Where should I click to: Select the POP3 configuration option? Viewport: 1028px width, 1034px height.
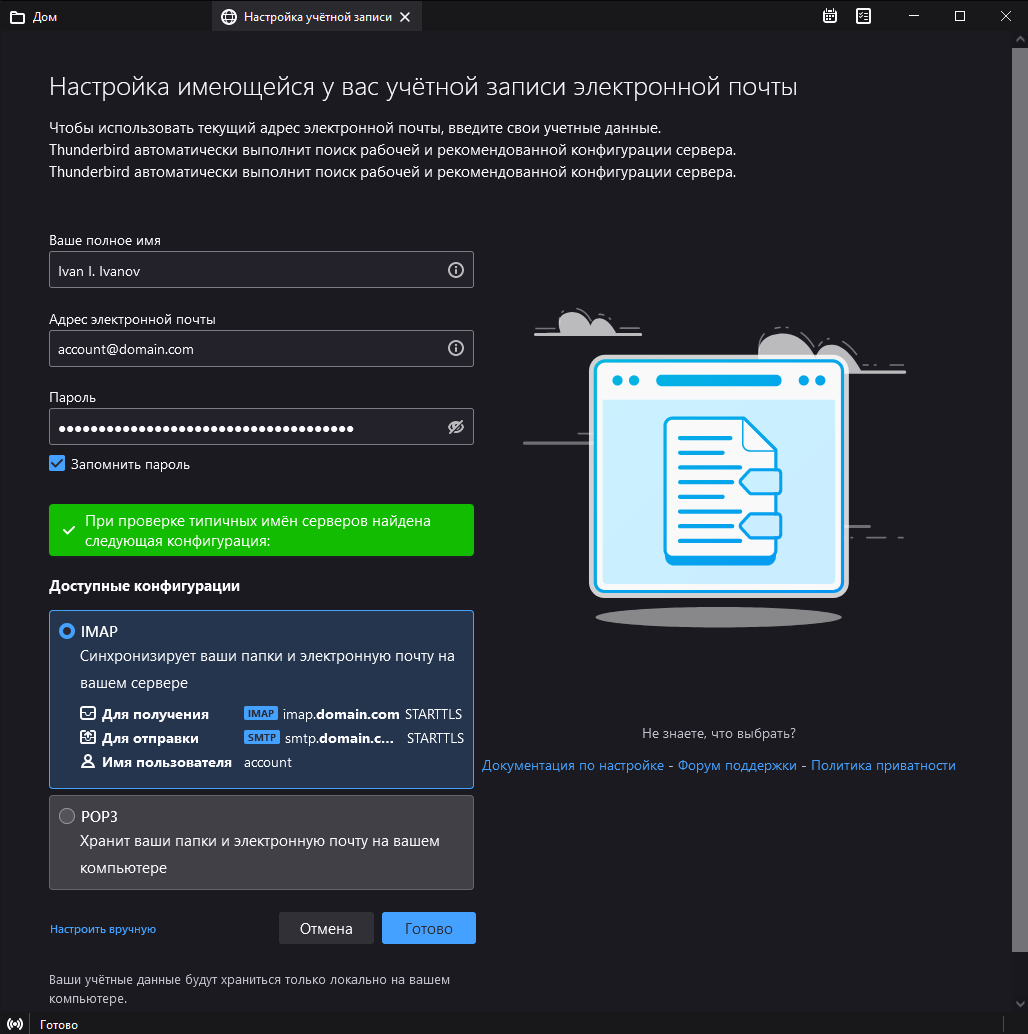67,816
